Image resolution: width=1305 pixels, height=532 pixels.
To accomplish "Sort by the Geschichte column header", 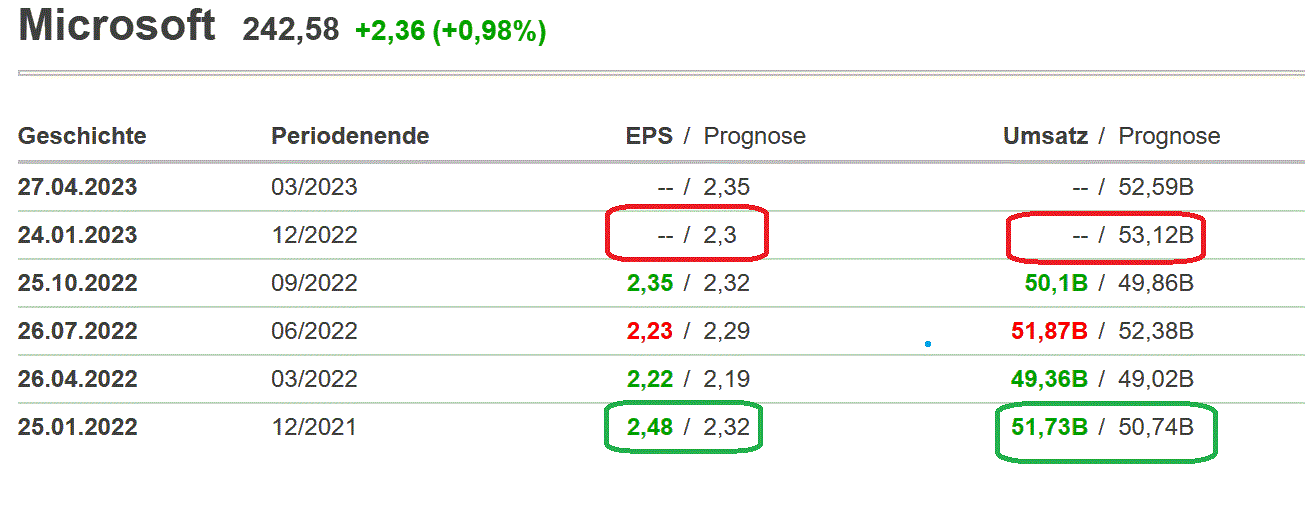I will [82, 136].
